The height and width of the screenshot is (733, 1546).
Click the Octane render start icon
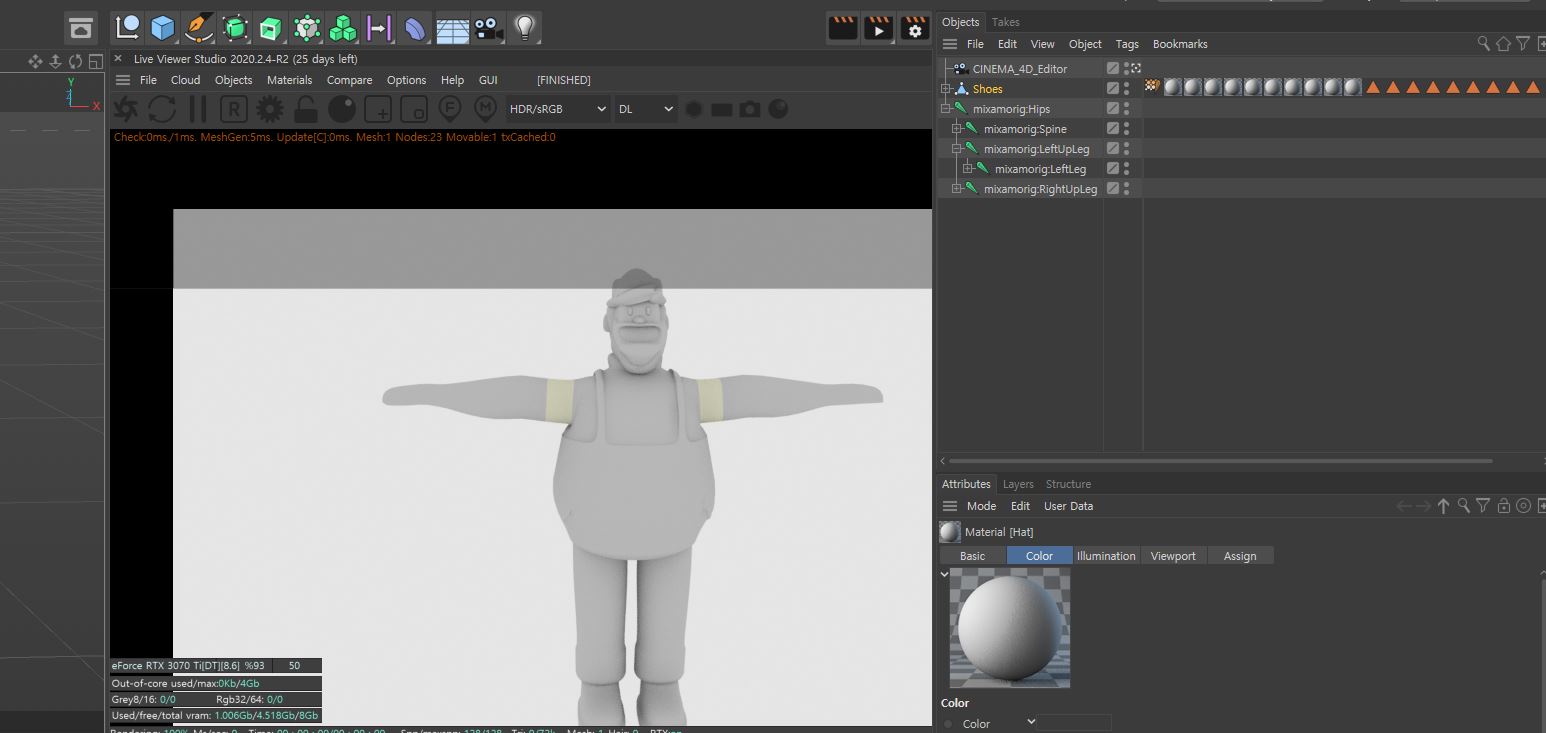click(127, 108)
